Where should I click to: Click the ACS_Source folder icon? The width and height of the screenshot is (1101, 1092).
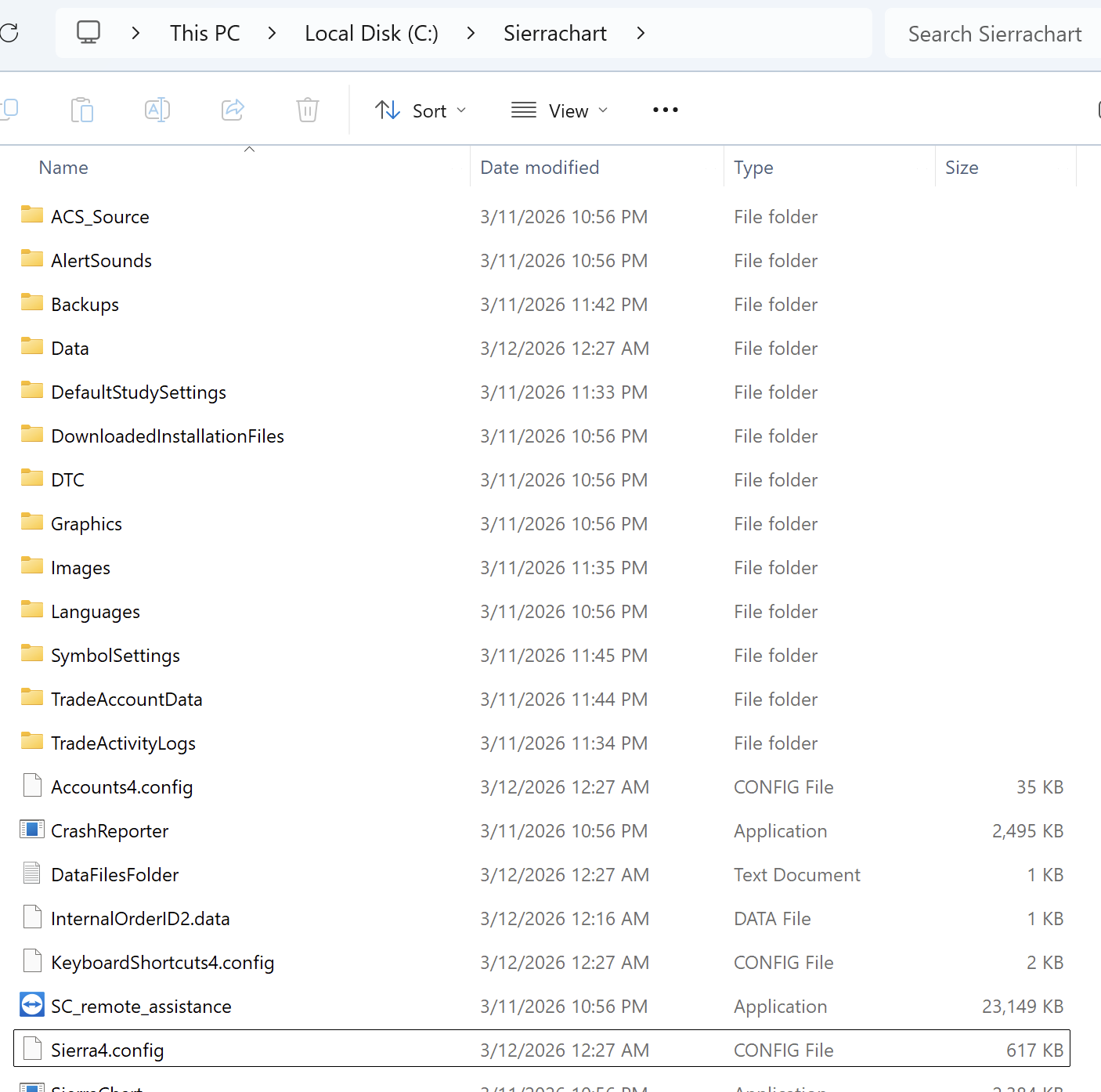click(x=32, y=215)
